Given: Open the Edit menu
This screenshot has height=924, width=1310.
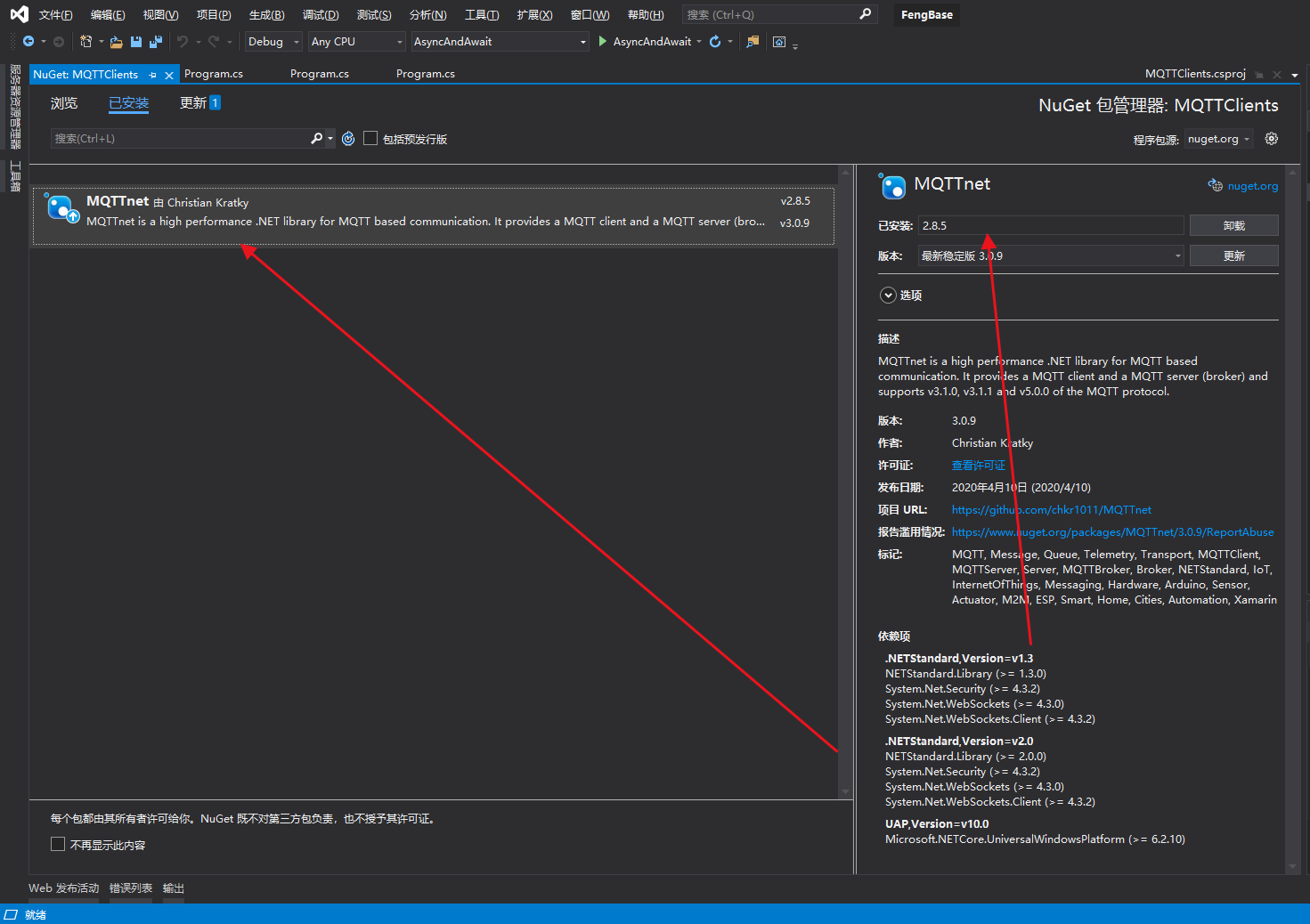Looking at the screenshot, I should [108, 15].
